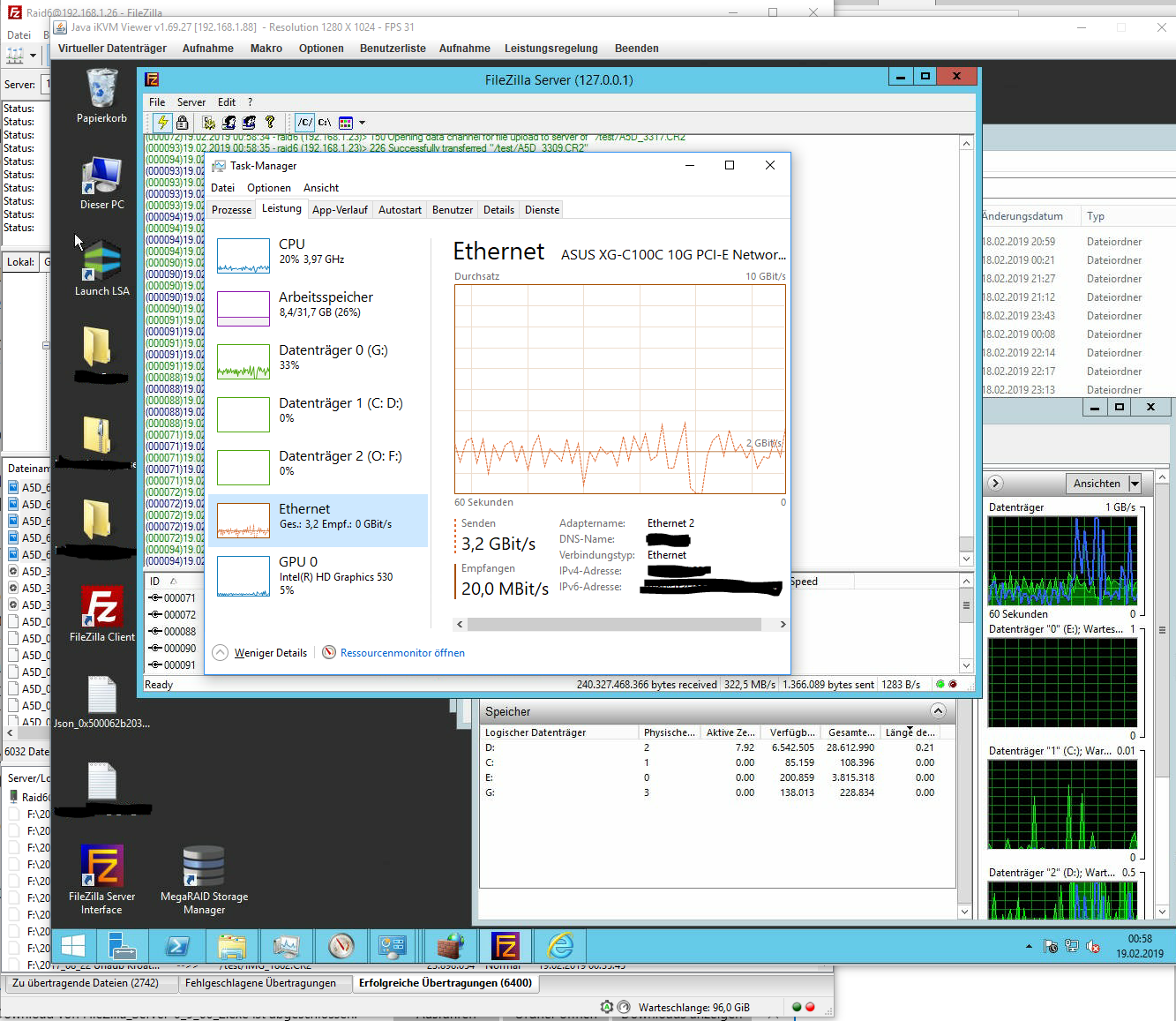Select the Launch LSA desktop shortcut
Screen dimensions: 1176x1021
pos(101,269)
